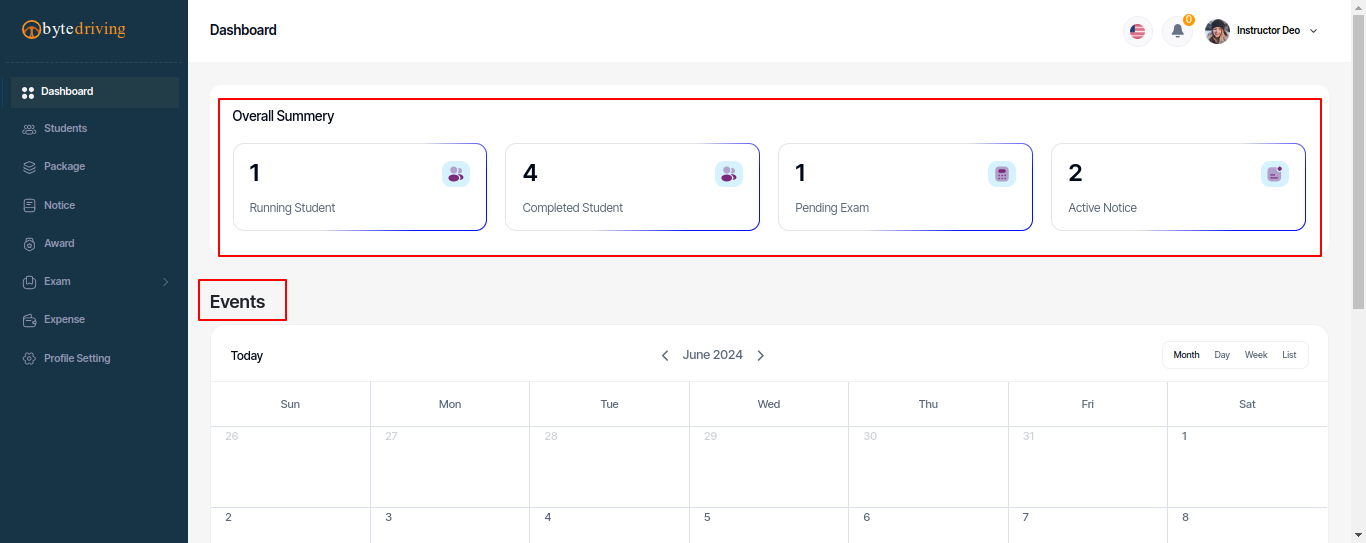This screenshot has width=1366, height=543.
Task: Click the Active Notice card icon
Action: (x=1275, y=174)
